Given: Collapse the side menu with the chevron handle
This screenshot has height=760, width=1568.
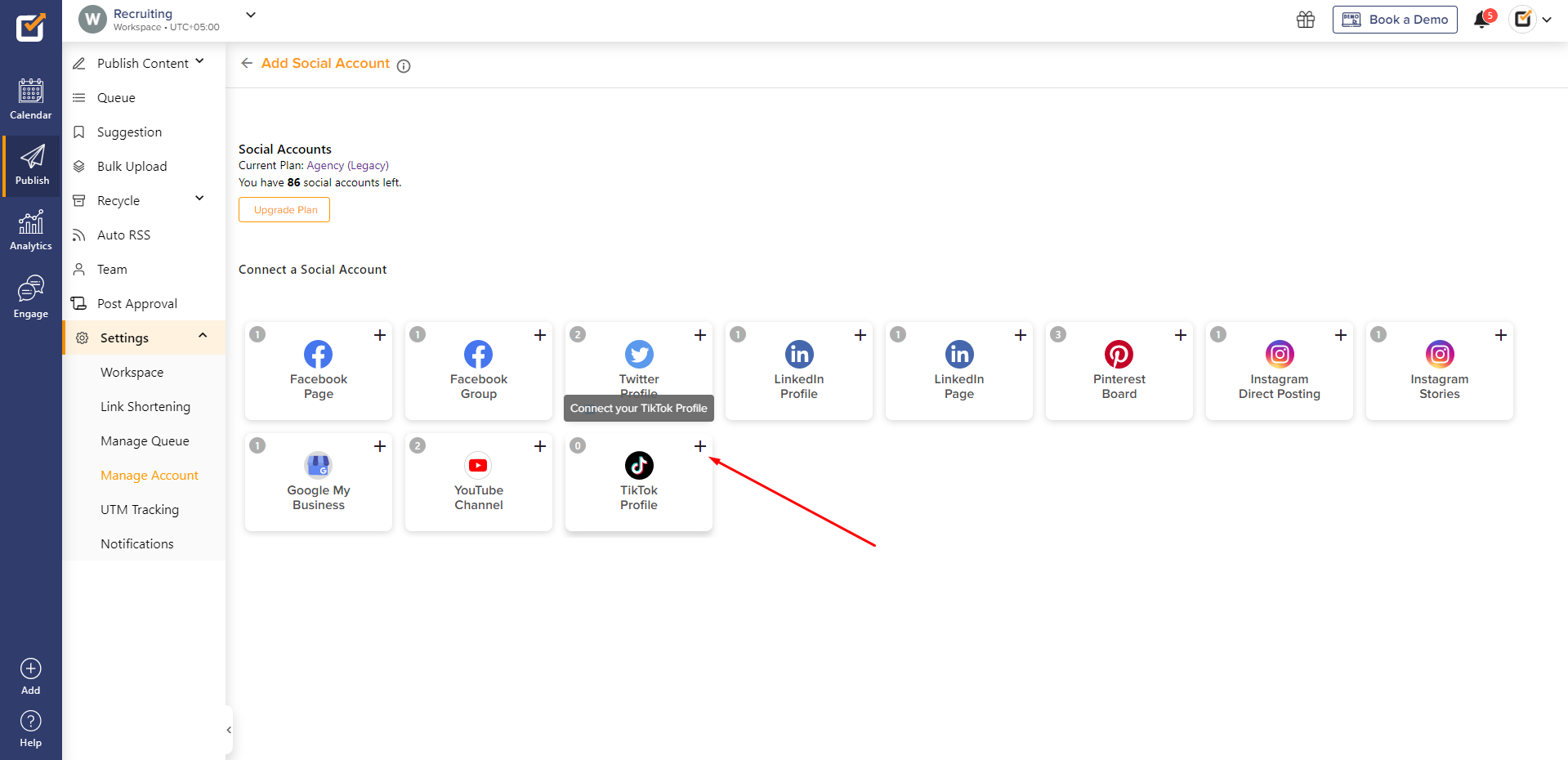Looking at the screenshot, I should [229, 730].
